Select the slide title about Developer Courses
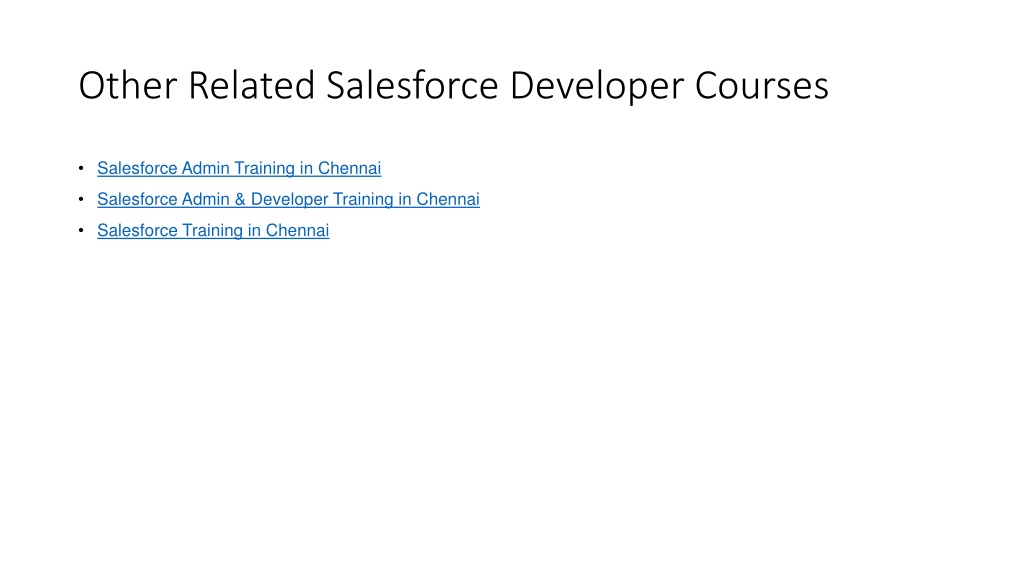The height and width of the screenshot is (576, 1024). tap(453, 86)
